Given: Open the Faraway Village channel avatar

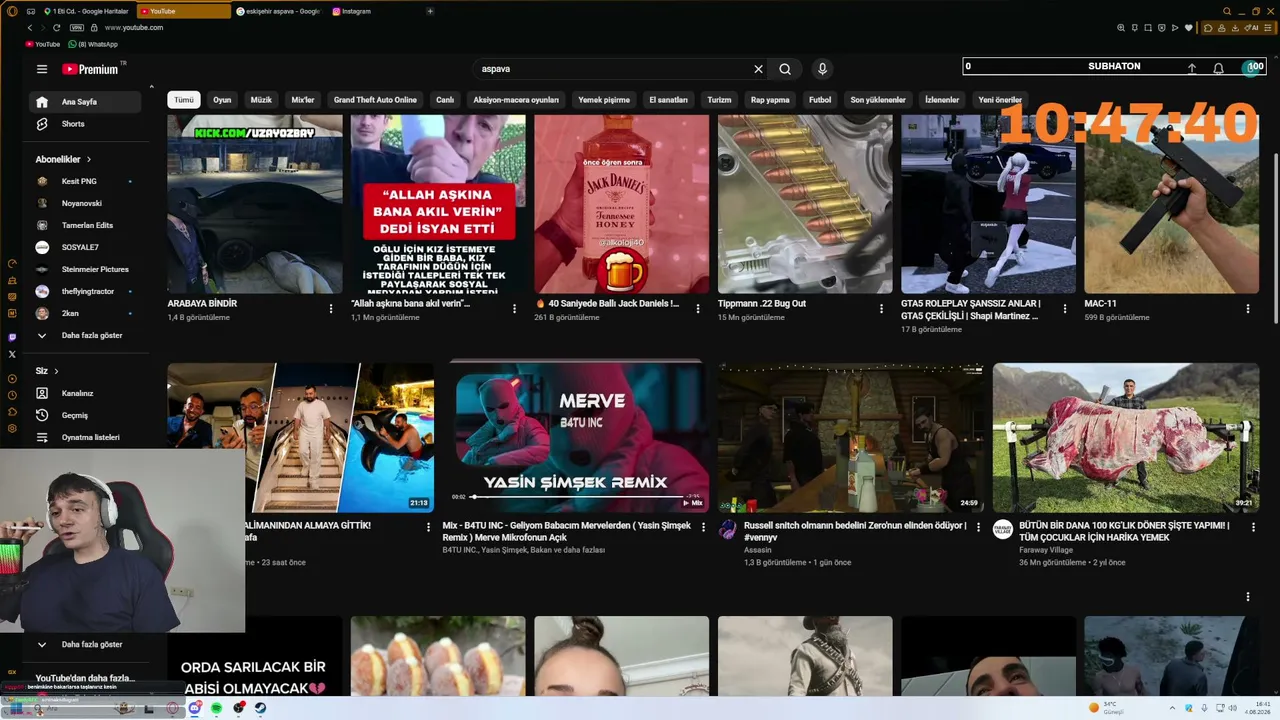Looking at the screenshot, I should point(1003,529).
